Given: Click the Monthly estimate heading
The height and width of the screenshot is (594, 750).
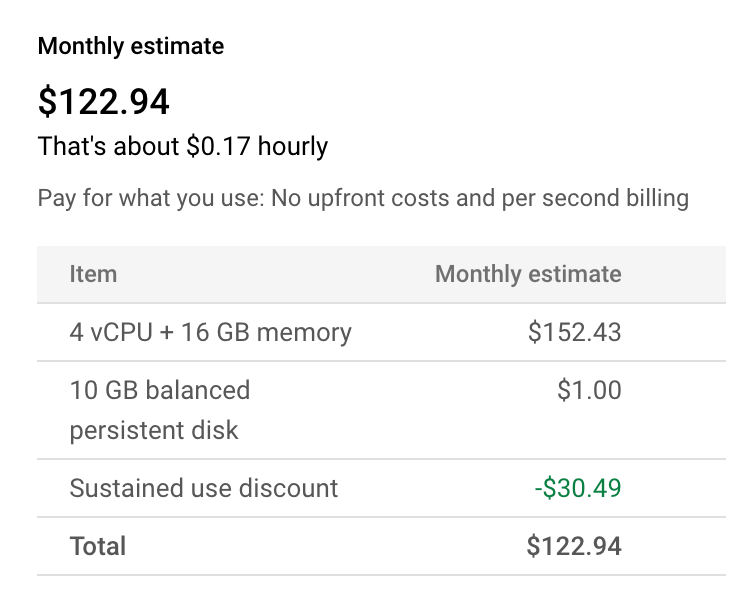Looking at the screenshot, I should tap(130, 46).
